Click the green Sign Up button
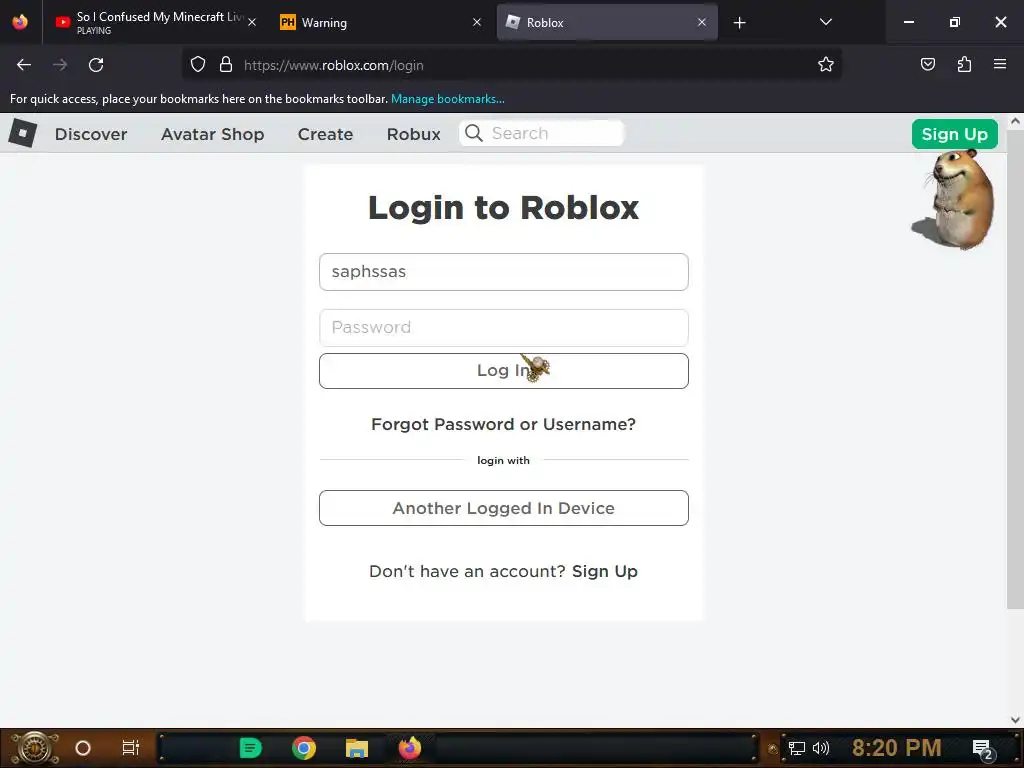 [x=954, y=134]
